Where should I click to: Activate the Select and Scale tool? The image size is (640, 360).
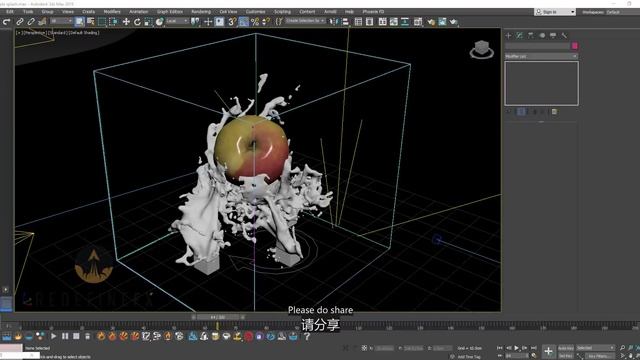coord(148,22)
